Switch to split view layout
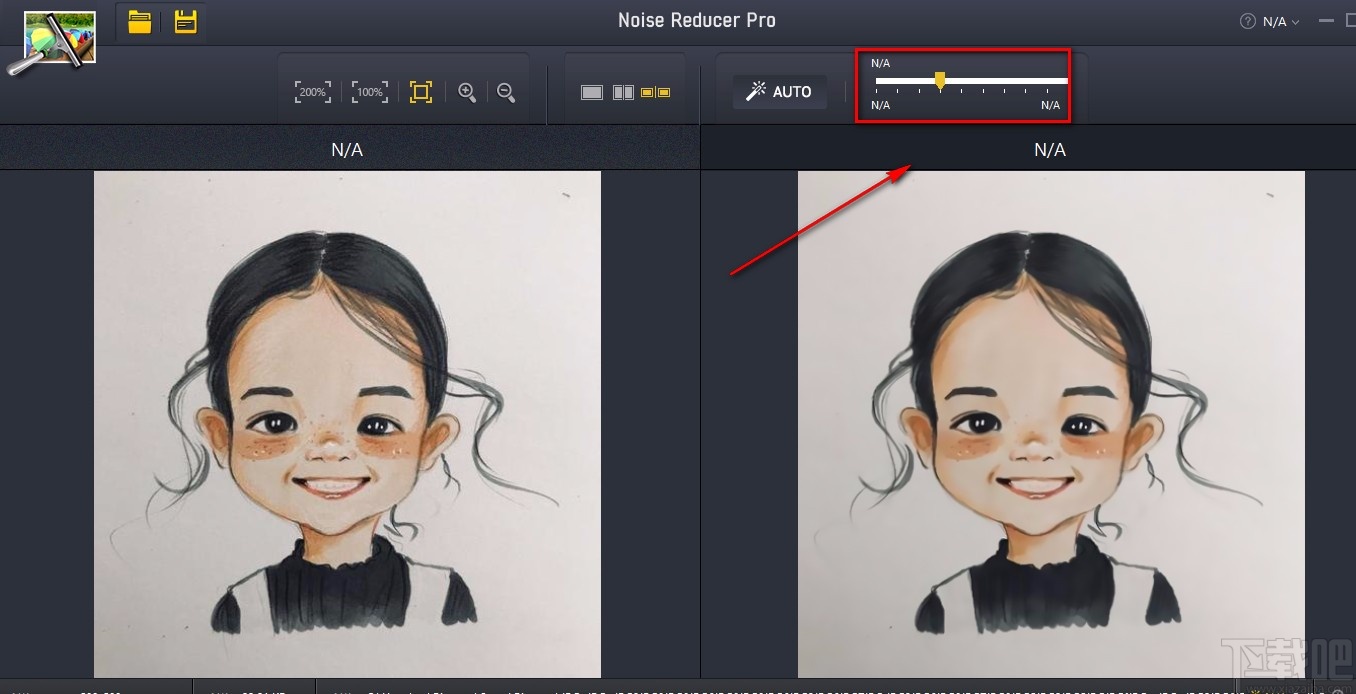Screen dimensions: 1356x694 click(x=623, y=92)
